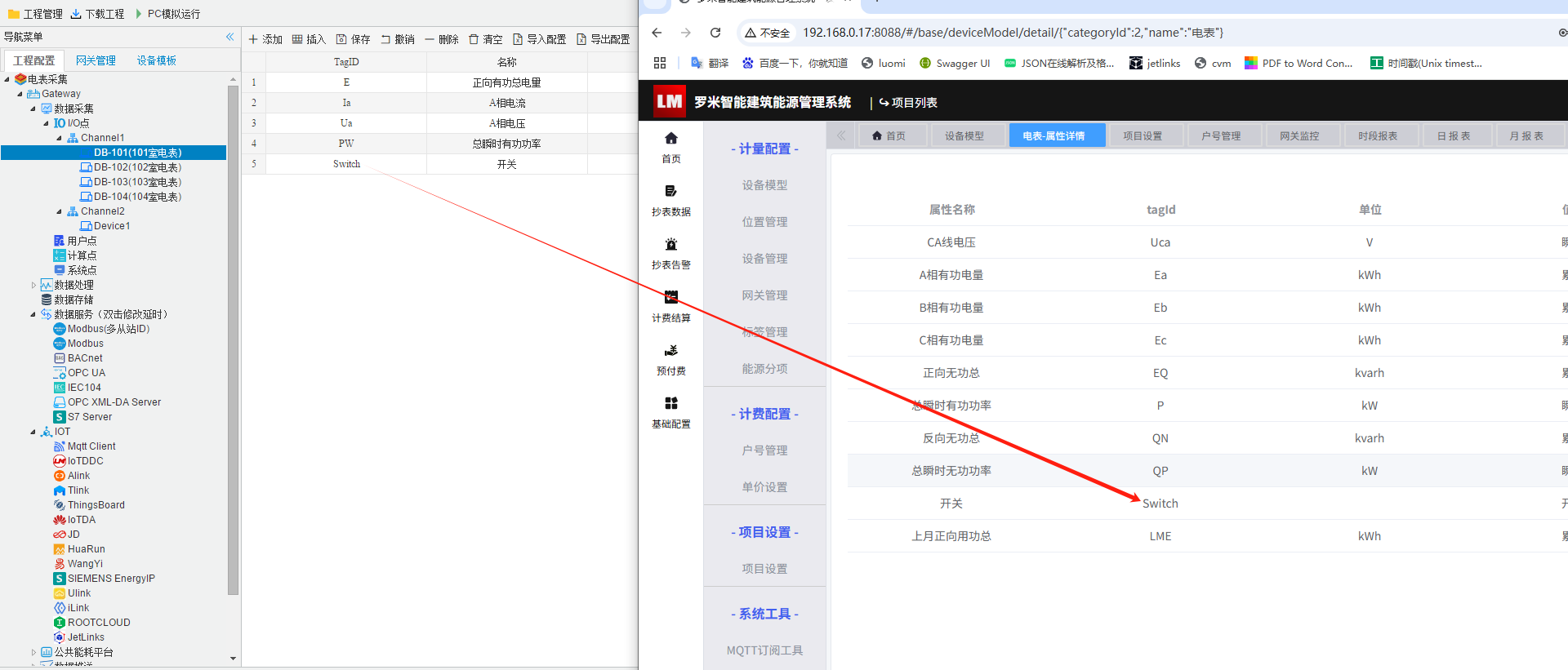Image resolution: width=1568 pixels, height=670 pixels.
Task: Open PDF to Word bookmark
Action: click(1298, 63)
